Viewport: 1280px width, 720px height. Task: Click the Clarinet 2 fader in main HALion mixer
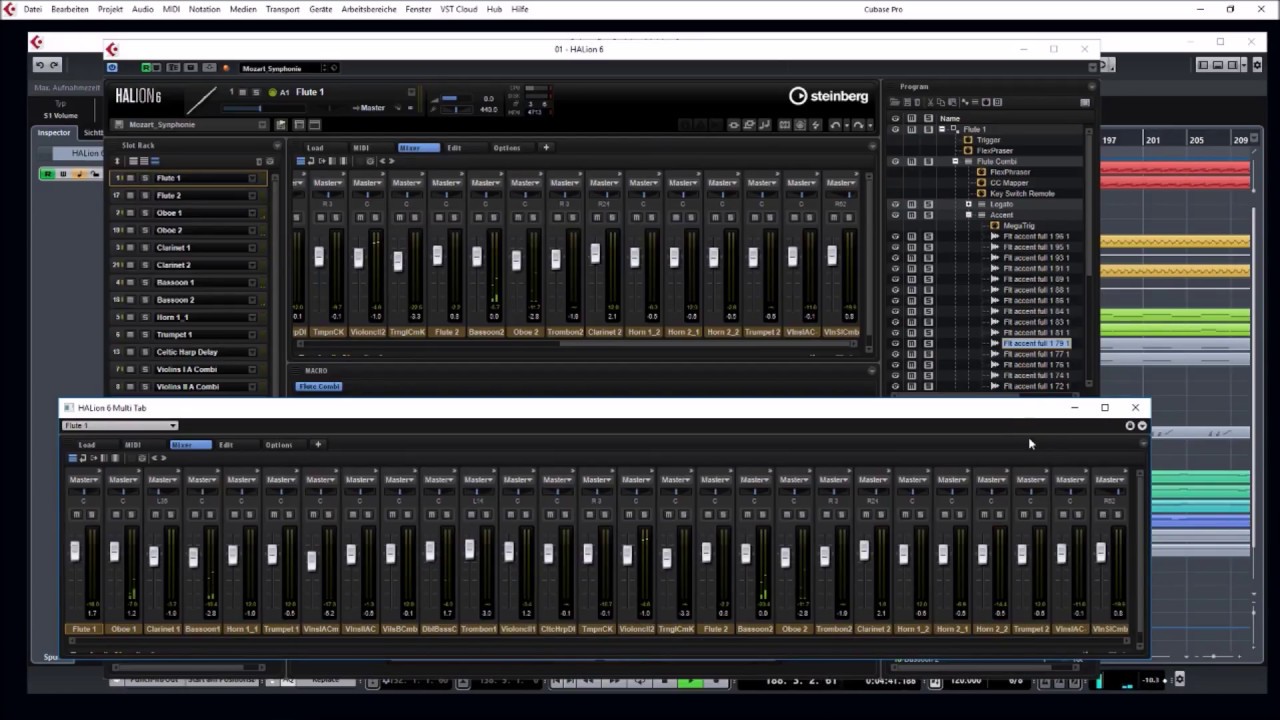(595, 254)
